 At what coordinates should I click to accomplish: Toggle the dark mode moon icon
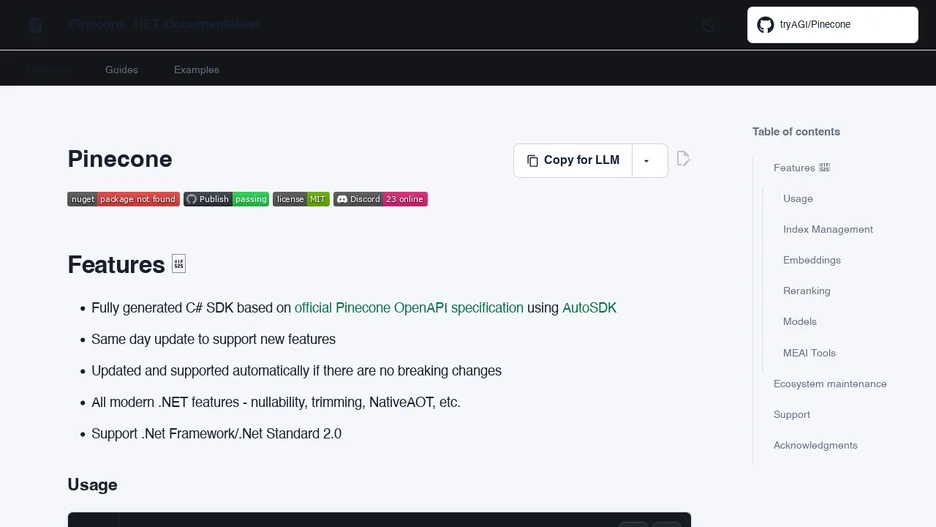click(x=709, y=25)
